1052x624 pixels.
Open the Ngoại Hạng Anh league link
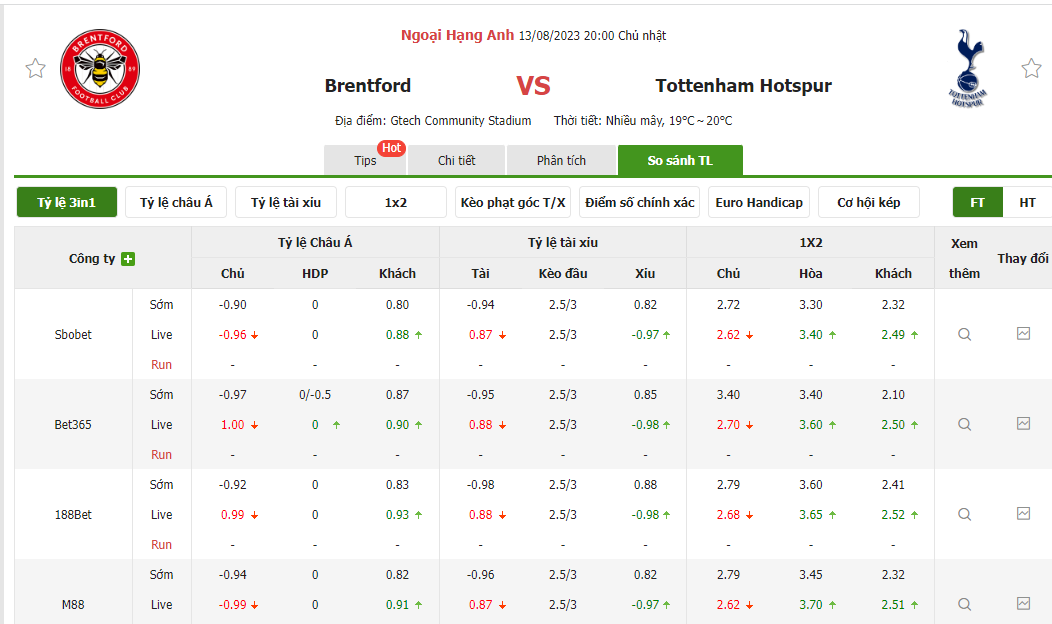(458, 35)
